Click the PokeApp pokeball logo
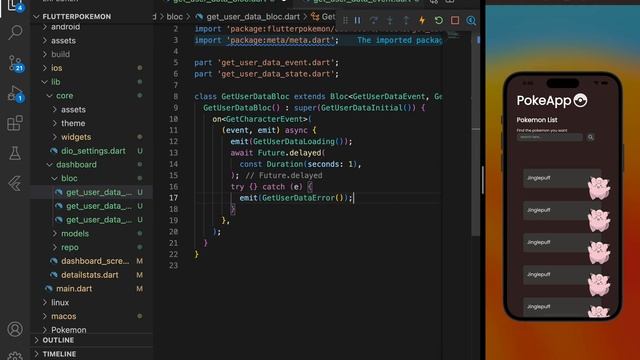This screenshot has height=360, width=640. 580,100
